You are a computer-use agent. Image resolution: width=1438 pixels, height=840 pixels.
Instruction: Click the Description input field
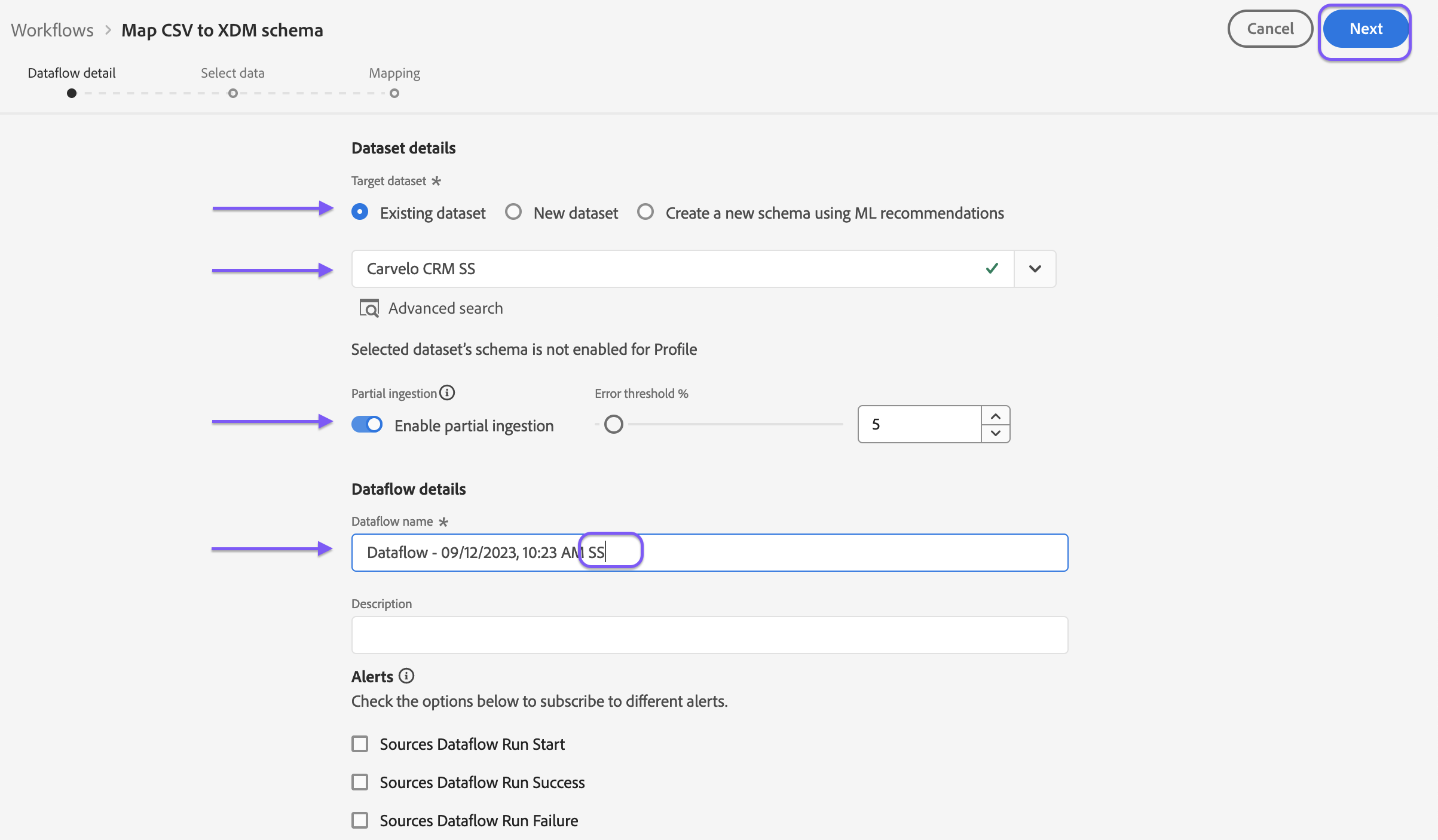click(709, 635)
